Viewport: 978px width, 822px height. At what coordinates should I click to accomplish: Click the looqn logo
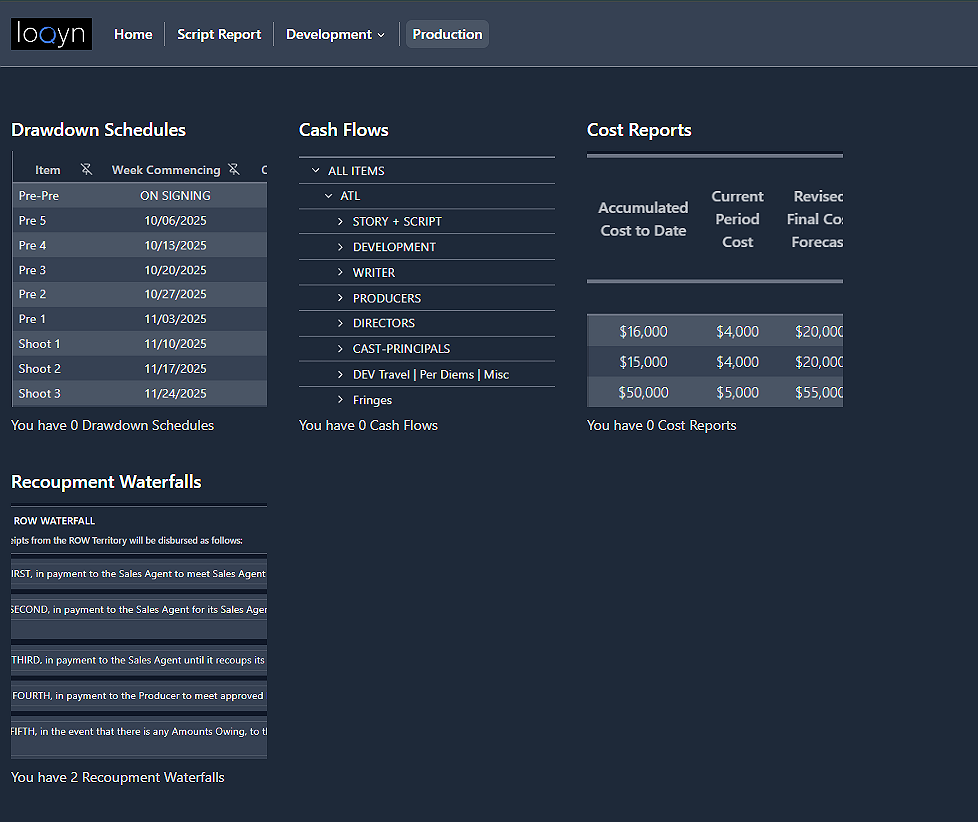[x=50, y=33]
